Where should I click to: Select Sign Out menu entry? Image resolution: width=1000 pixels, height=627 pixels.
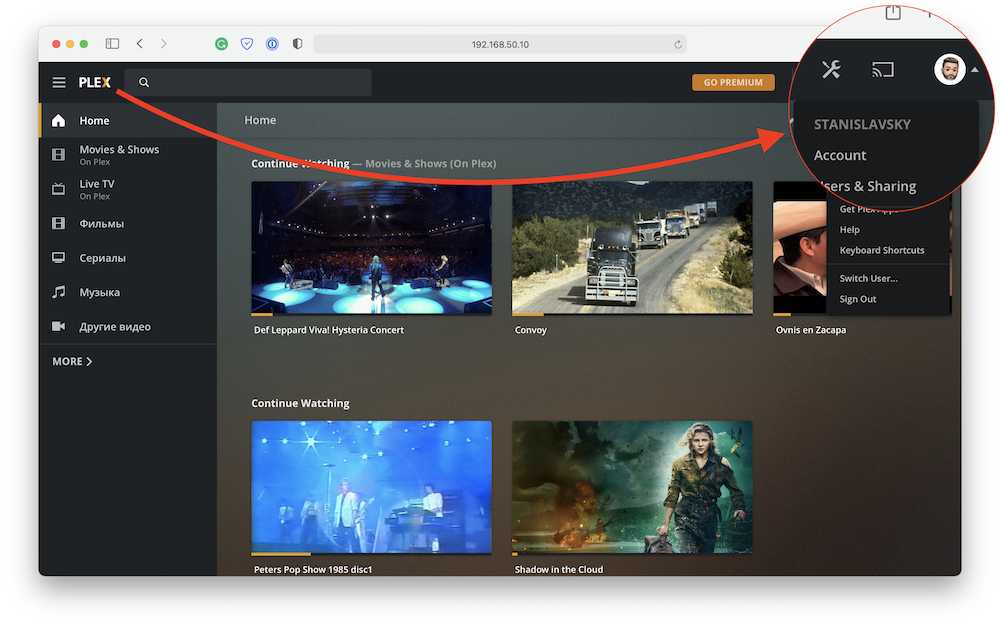click(x=858, y=299)
